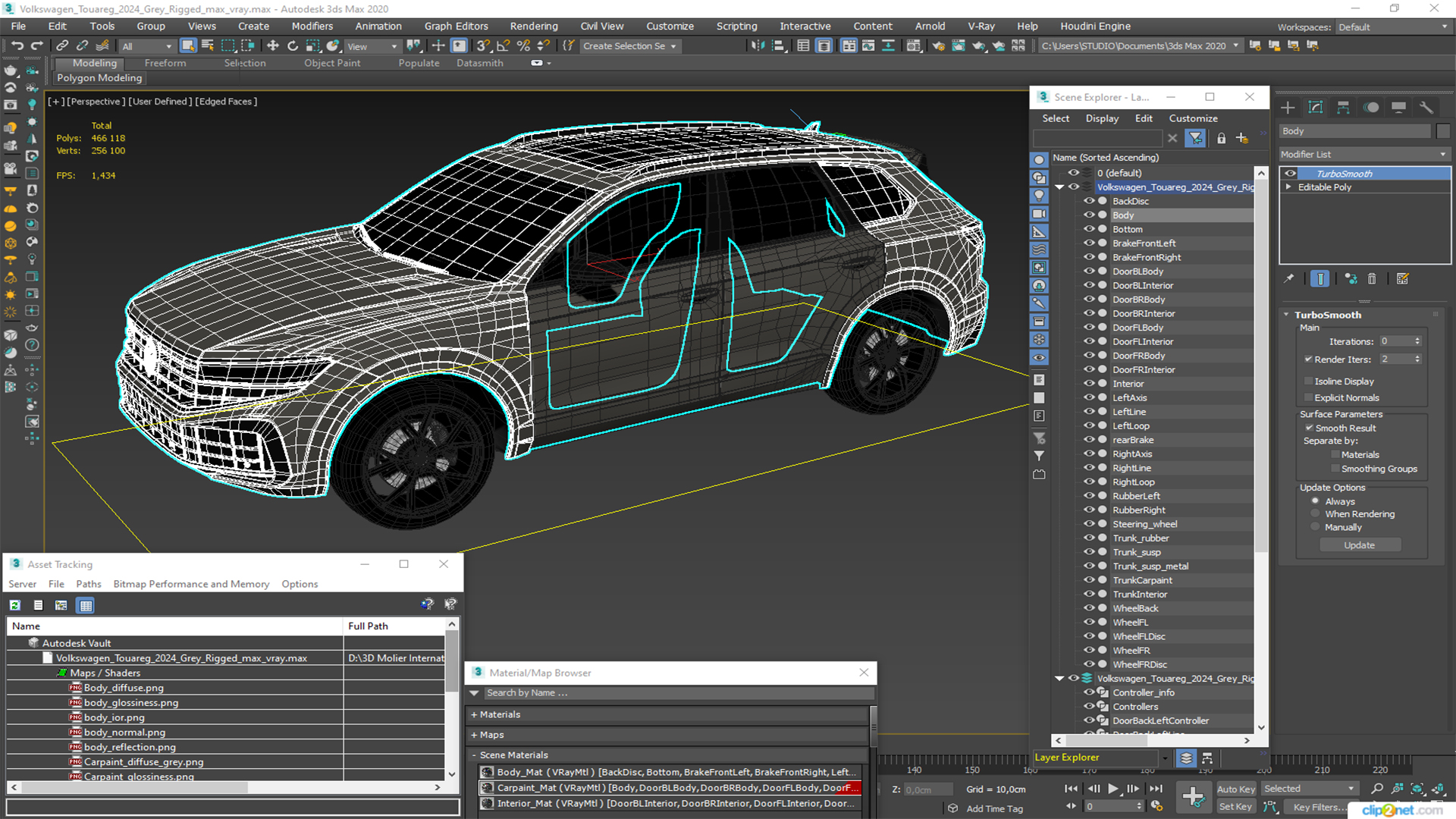This screenshot has width=1456, height=819.
Task: Open Curve Editor from main toolbar
Action: tap(868, 45)
